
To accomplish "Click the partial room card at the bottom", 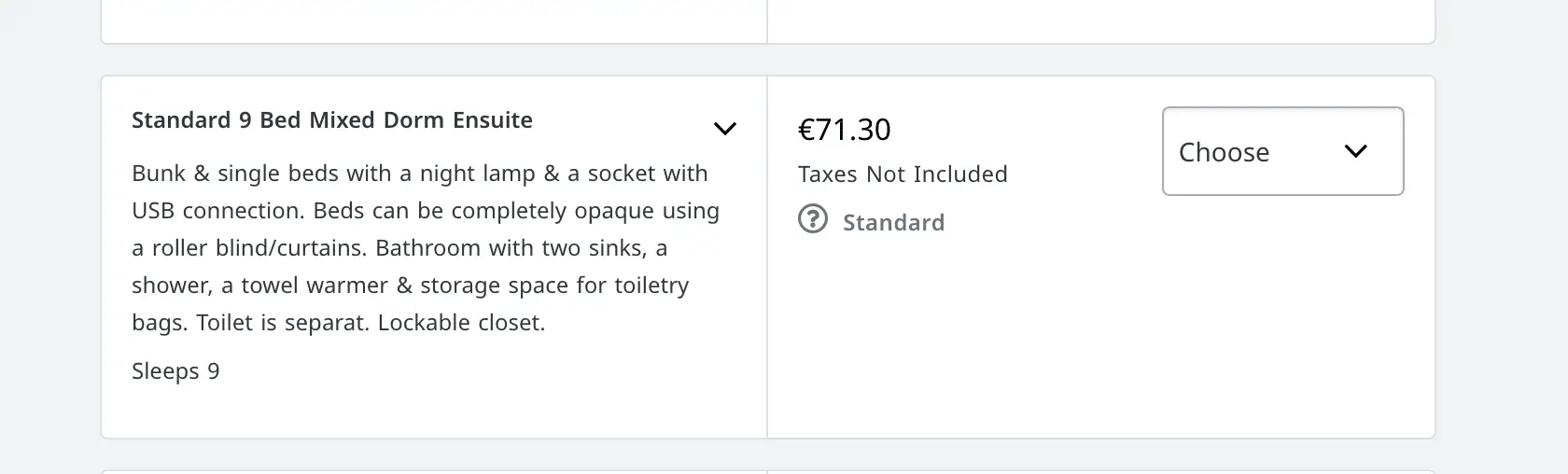I will 767,472.
